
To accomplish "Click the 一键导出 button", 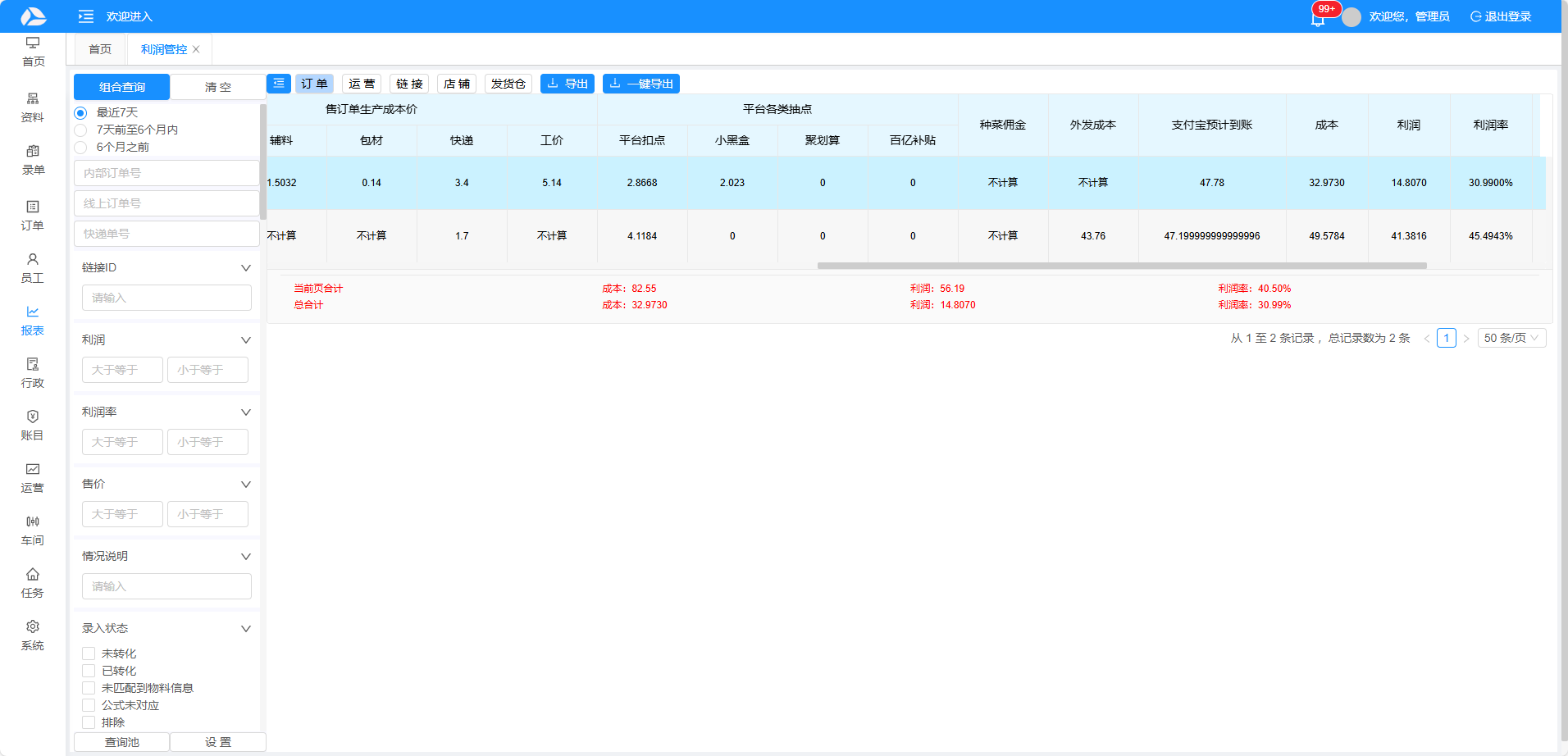I will tap(640, 84).
